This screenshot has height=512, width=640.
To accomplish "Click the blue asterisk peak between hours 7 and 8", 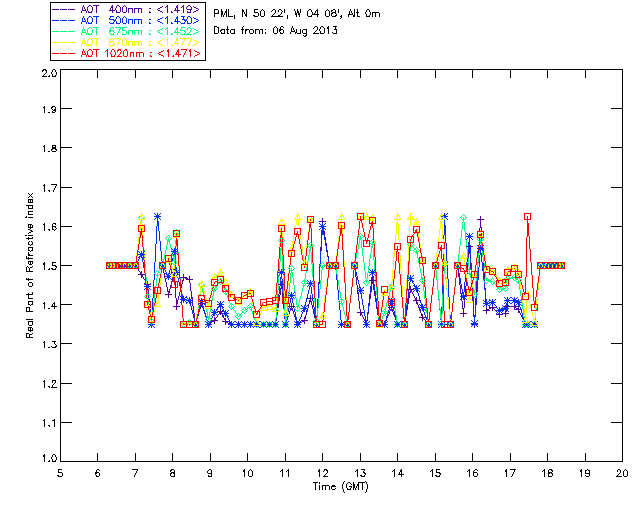I will pyautogui.click(x=157, y=216).
